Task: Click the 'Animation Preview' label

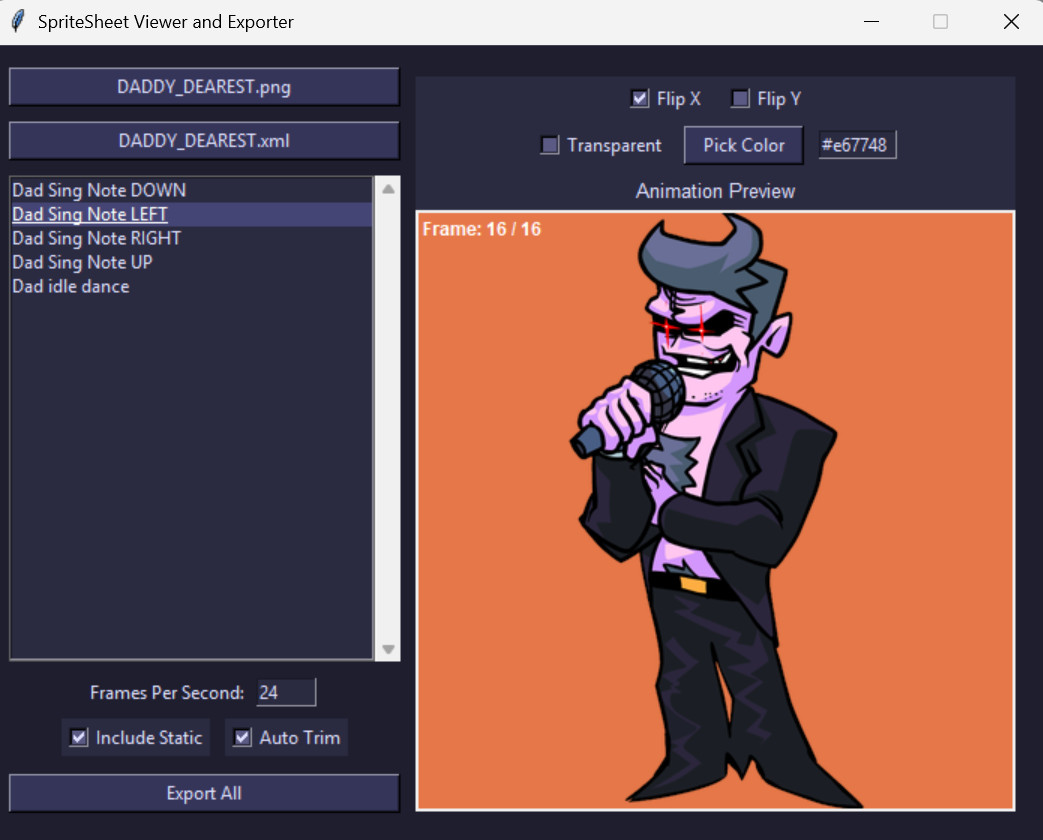Action: (715, 191)
